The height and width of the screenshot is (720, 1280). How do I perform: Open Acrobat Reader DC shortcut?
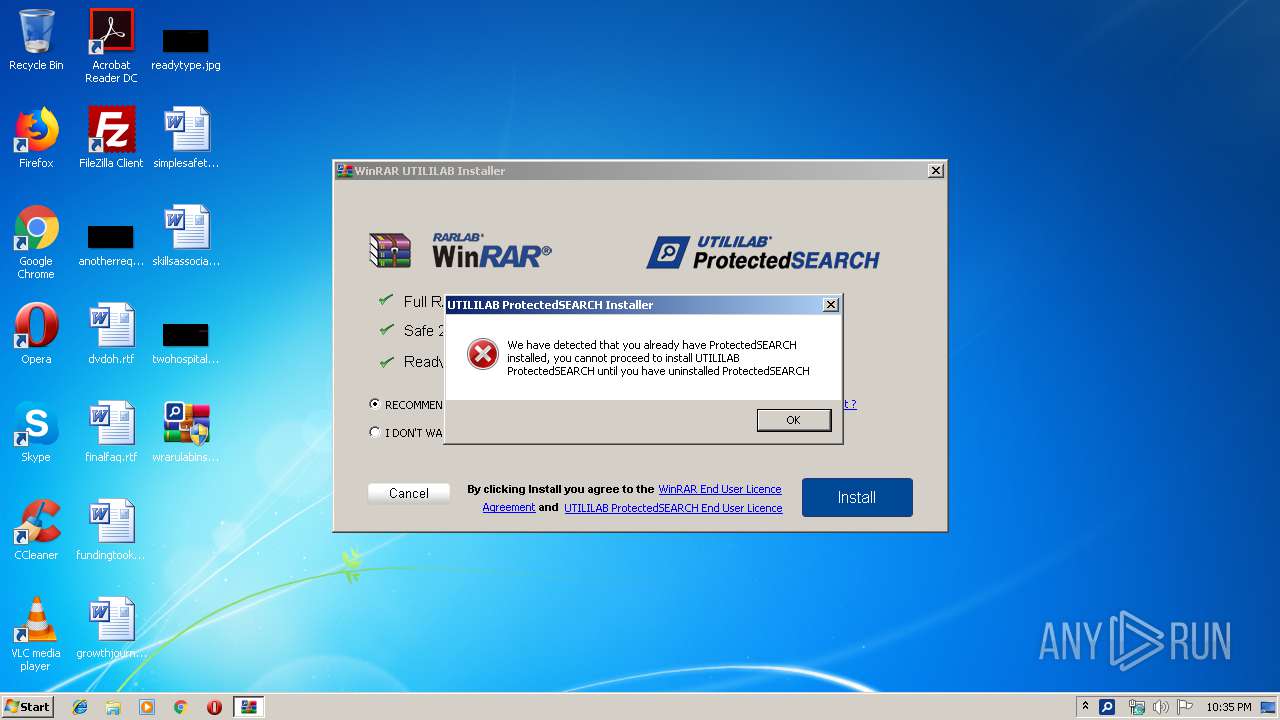pos(111,46)
